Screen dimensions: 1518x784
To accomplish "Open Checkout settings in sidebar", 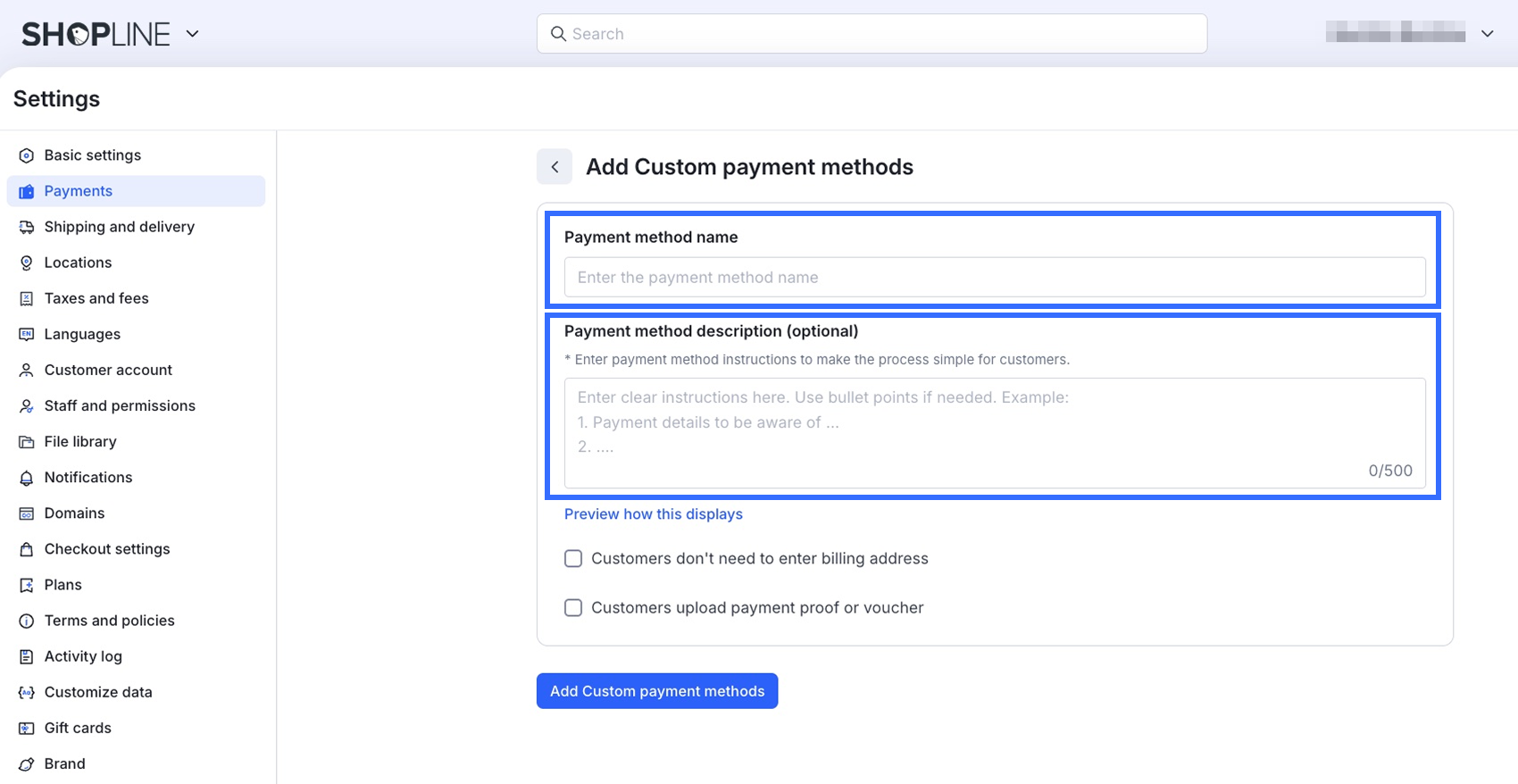I will [107, 549].
